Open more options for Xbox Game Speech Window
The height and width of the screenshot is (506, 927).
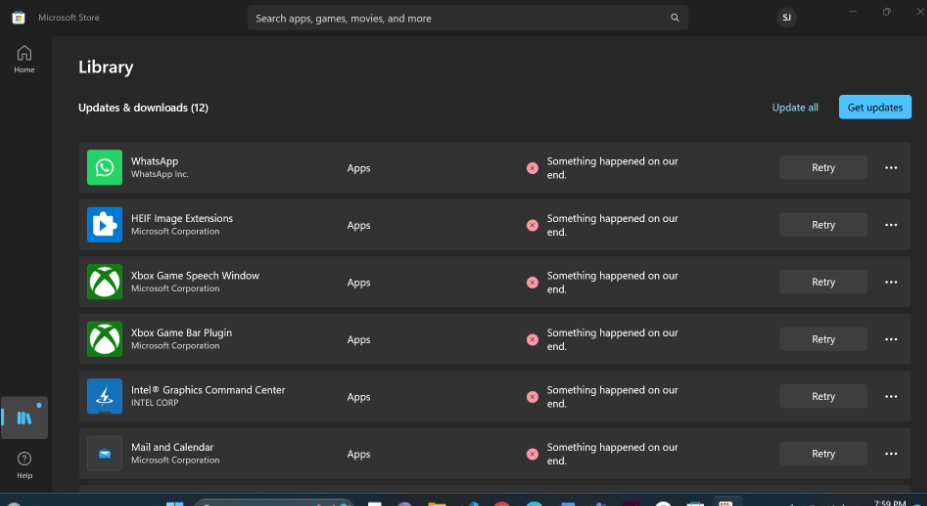[x=891, y=283]
